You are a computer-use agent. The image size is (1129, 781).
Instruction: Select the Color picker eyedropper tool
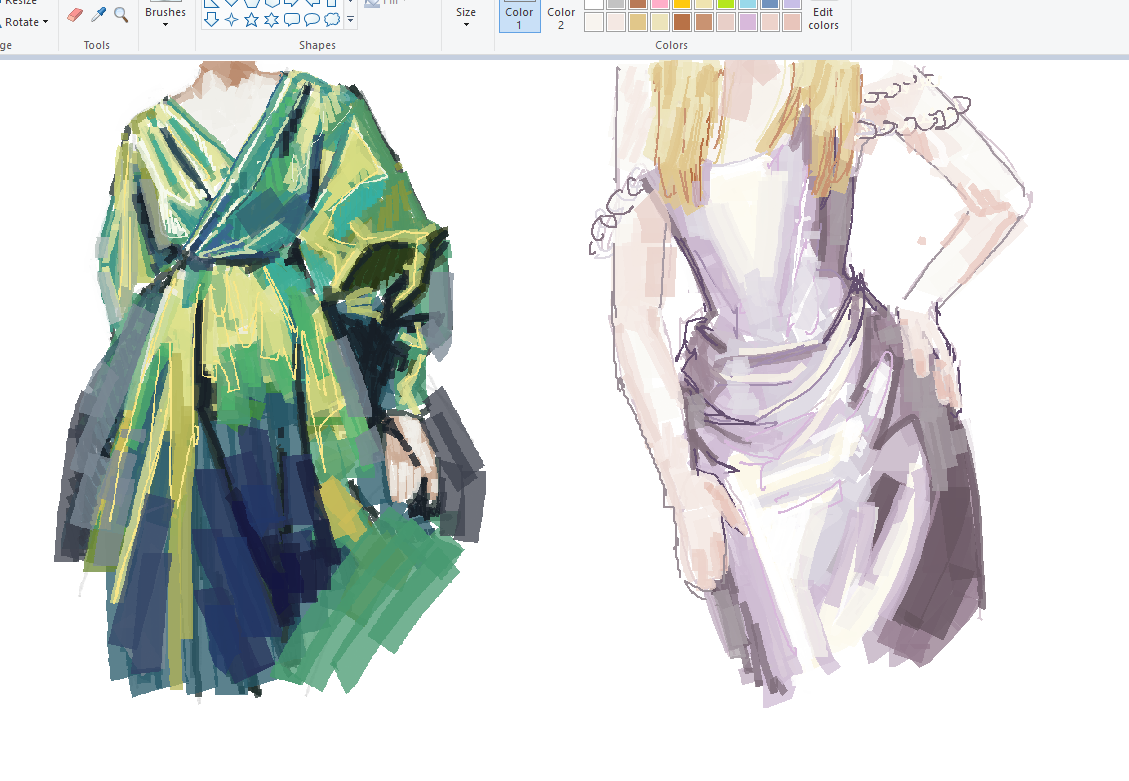click(99, 15)
